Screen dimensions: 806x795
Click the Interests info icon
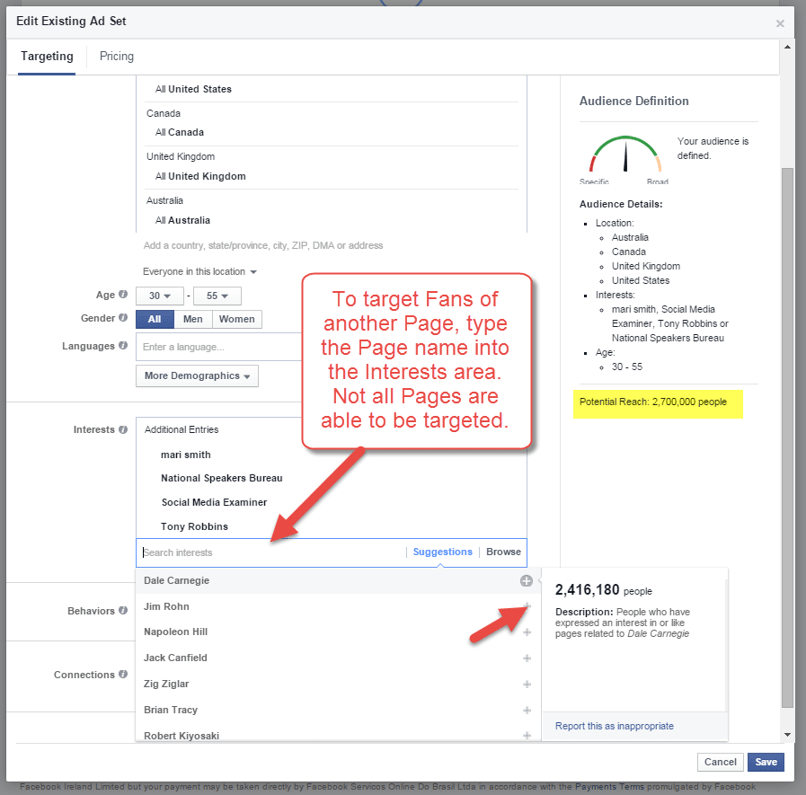click(123, 429)
